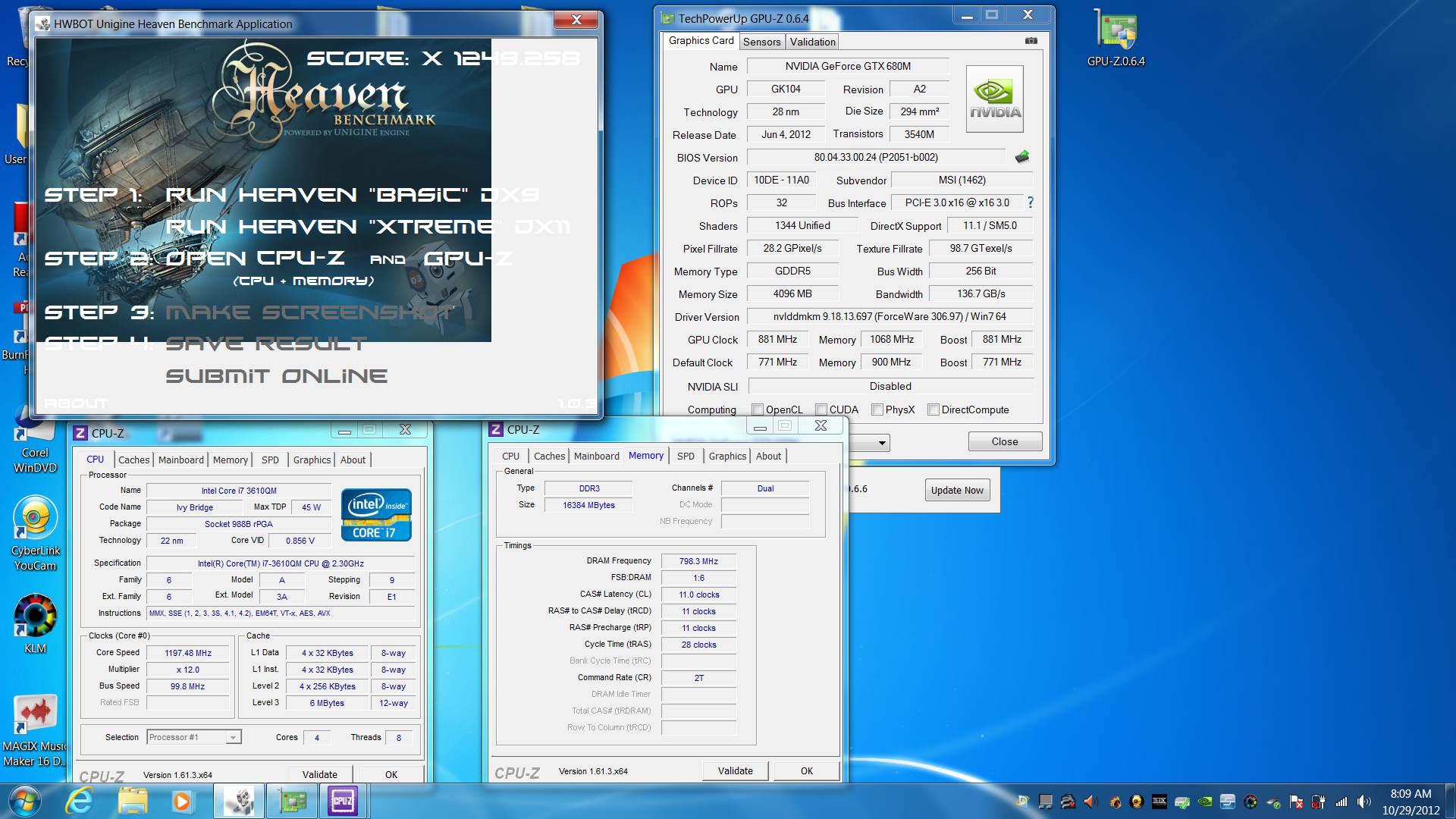This screenshot has height=819, width=1456.
Task: Click Make Screenshot step in Heaven app
Action: pos(310,312)
